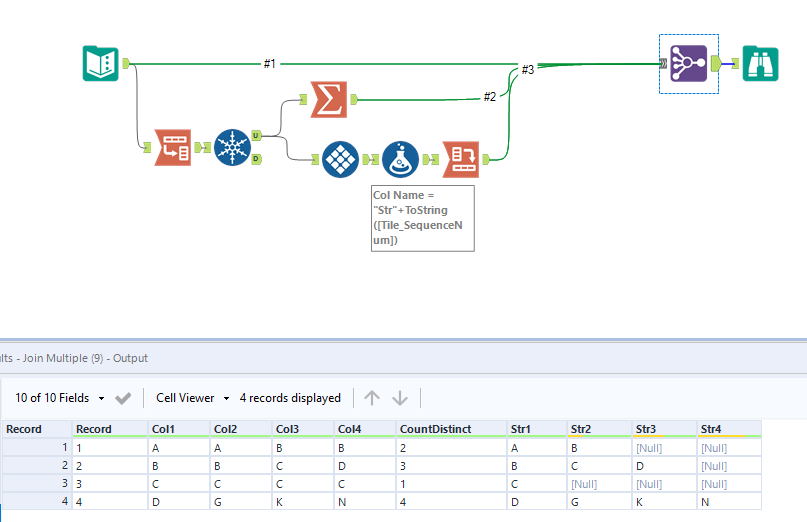Click the Col4 cell containing D in row 2
Image resolution: width=807 pixels, height=522 pixels.
click(x=365, y=466)
